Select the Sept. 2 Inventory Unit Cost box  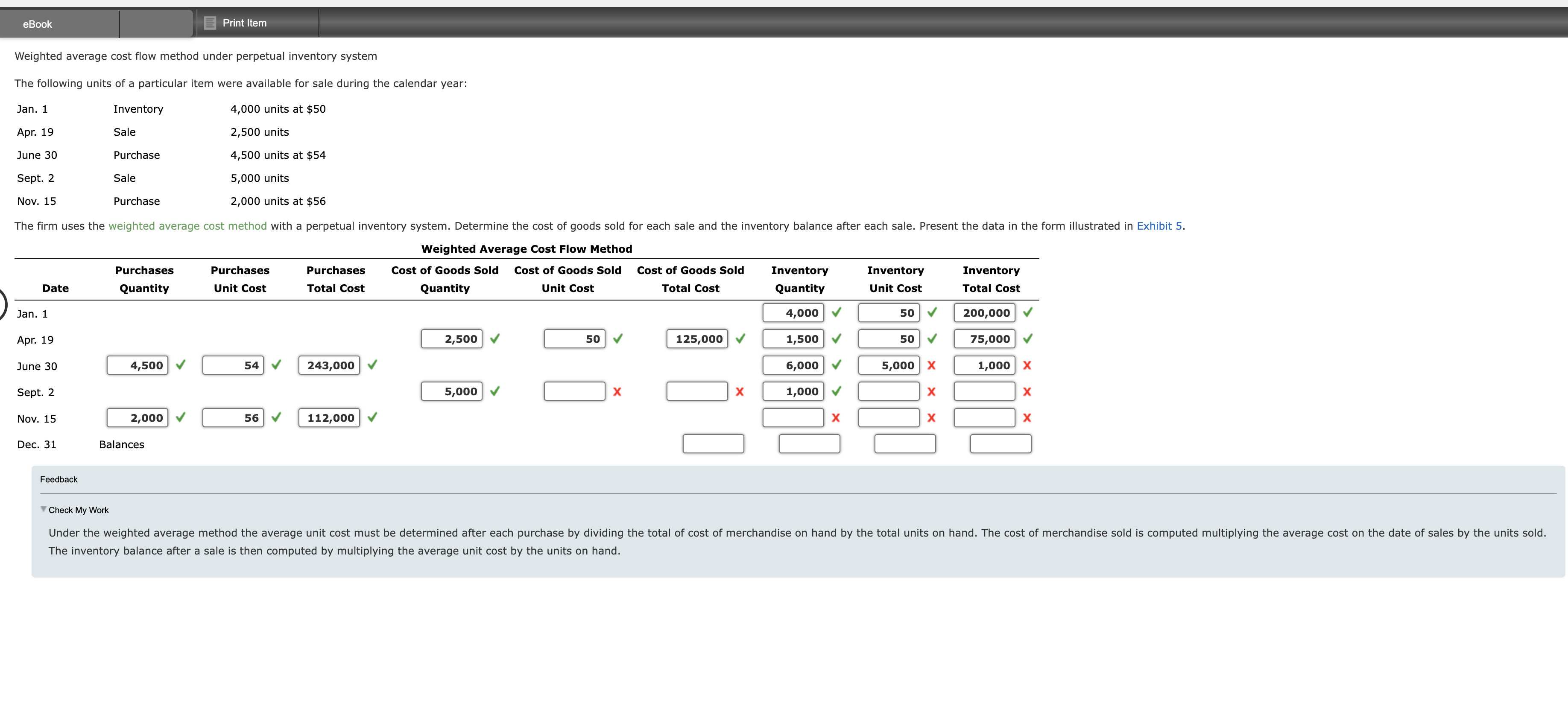(x=889, y=391)
